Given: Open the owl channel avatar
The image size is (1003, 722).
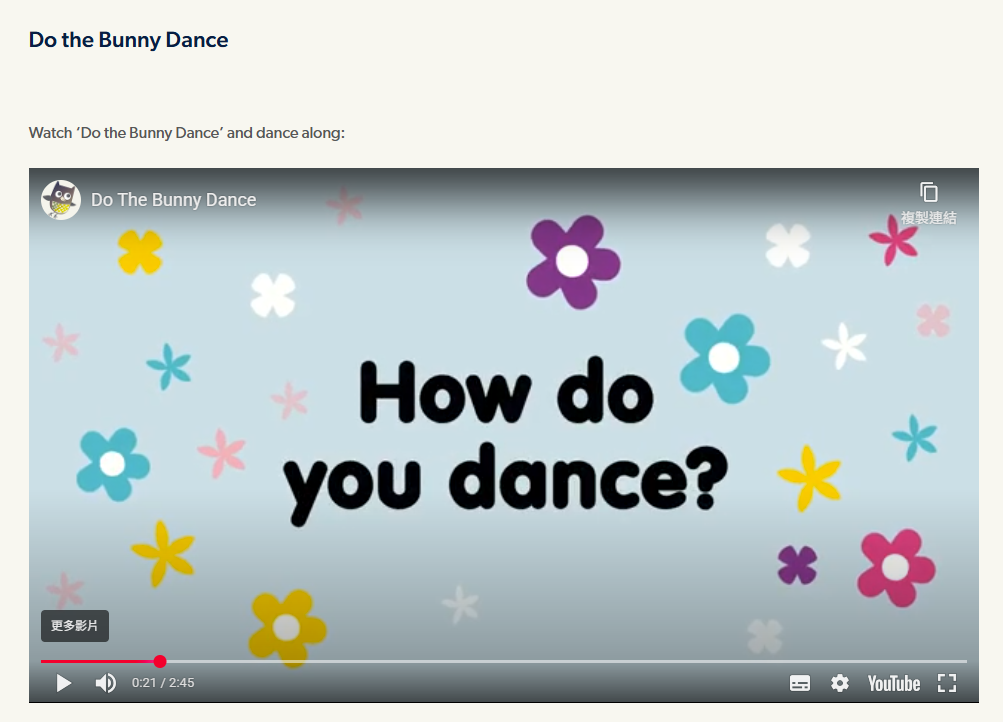Looking at the screenshot, I should click(61, 200).
